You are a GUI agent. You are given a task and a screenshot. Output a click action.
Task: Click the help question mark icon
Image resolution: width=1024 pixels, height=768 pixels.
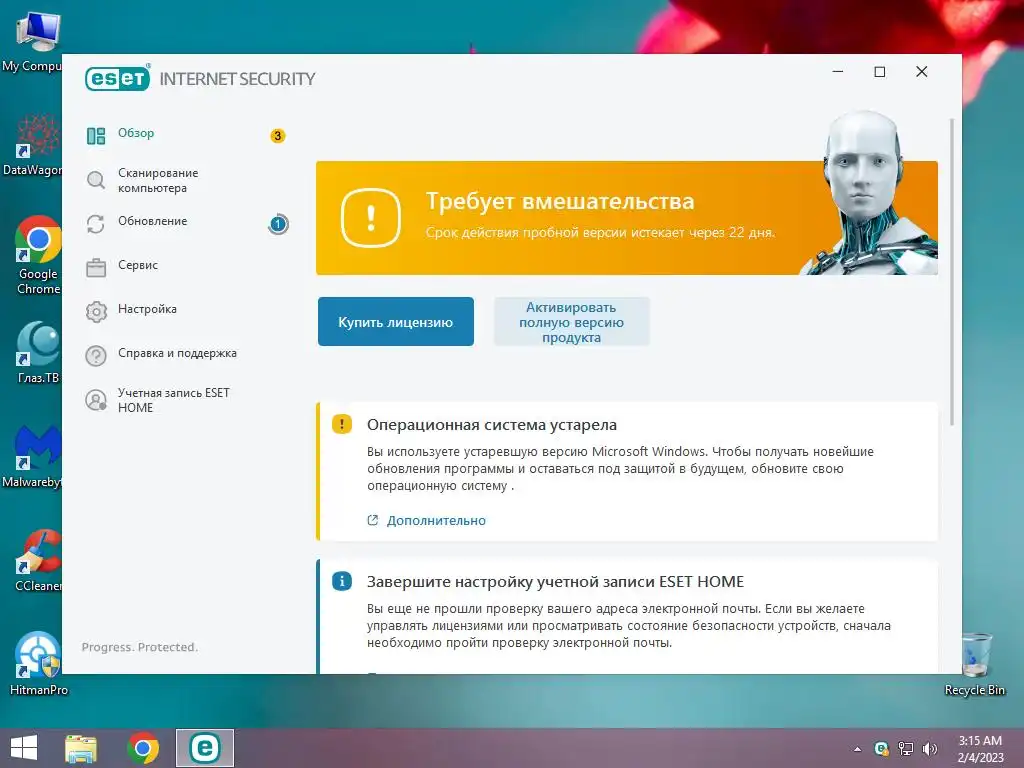96,356
